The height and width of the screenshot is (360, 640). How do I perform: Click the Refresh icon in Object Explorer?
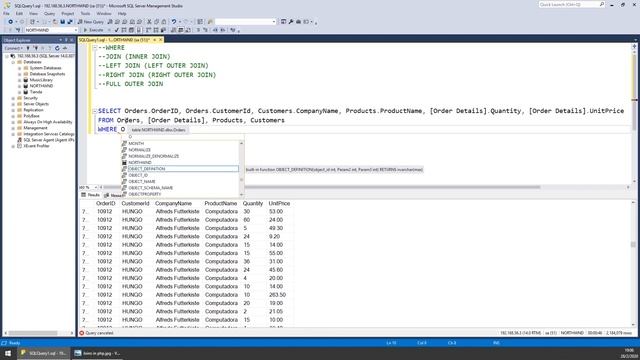(x=57, y=48)
